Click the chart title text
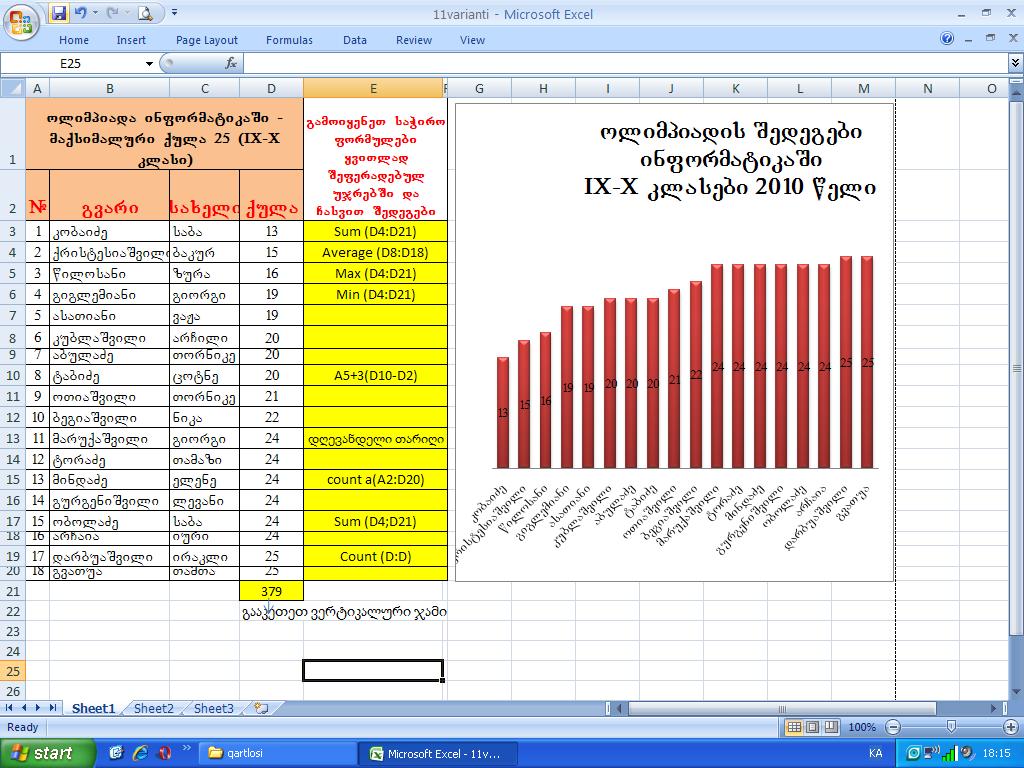The height and width of the screenshot is (768, 1024). [x=730, y=159]
